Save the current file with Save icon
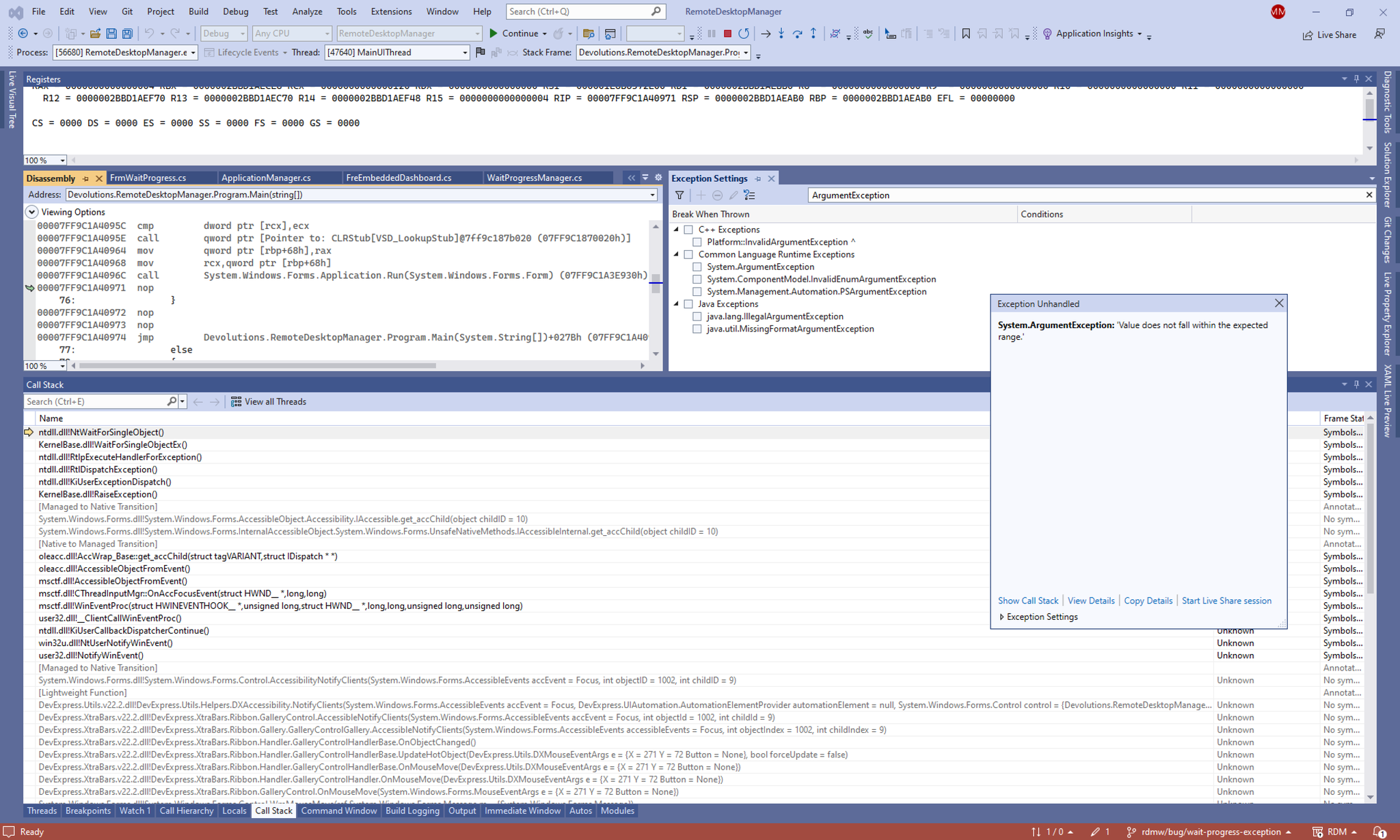Screen dimensions: 1400x840 (x=111, y=33)
